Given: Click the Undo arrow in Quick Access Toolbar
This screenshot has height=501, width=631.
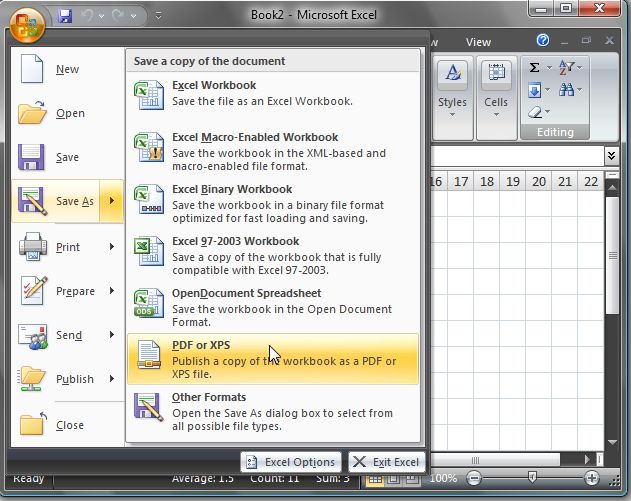Looking at the screenshot, I should (x=87, y=15).
